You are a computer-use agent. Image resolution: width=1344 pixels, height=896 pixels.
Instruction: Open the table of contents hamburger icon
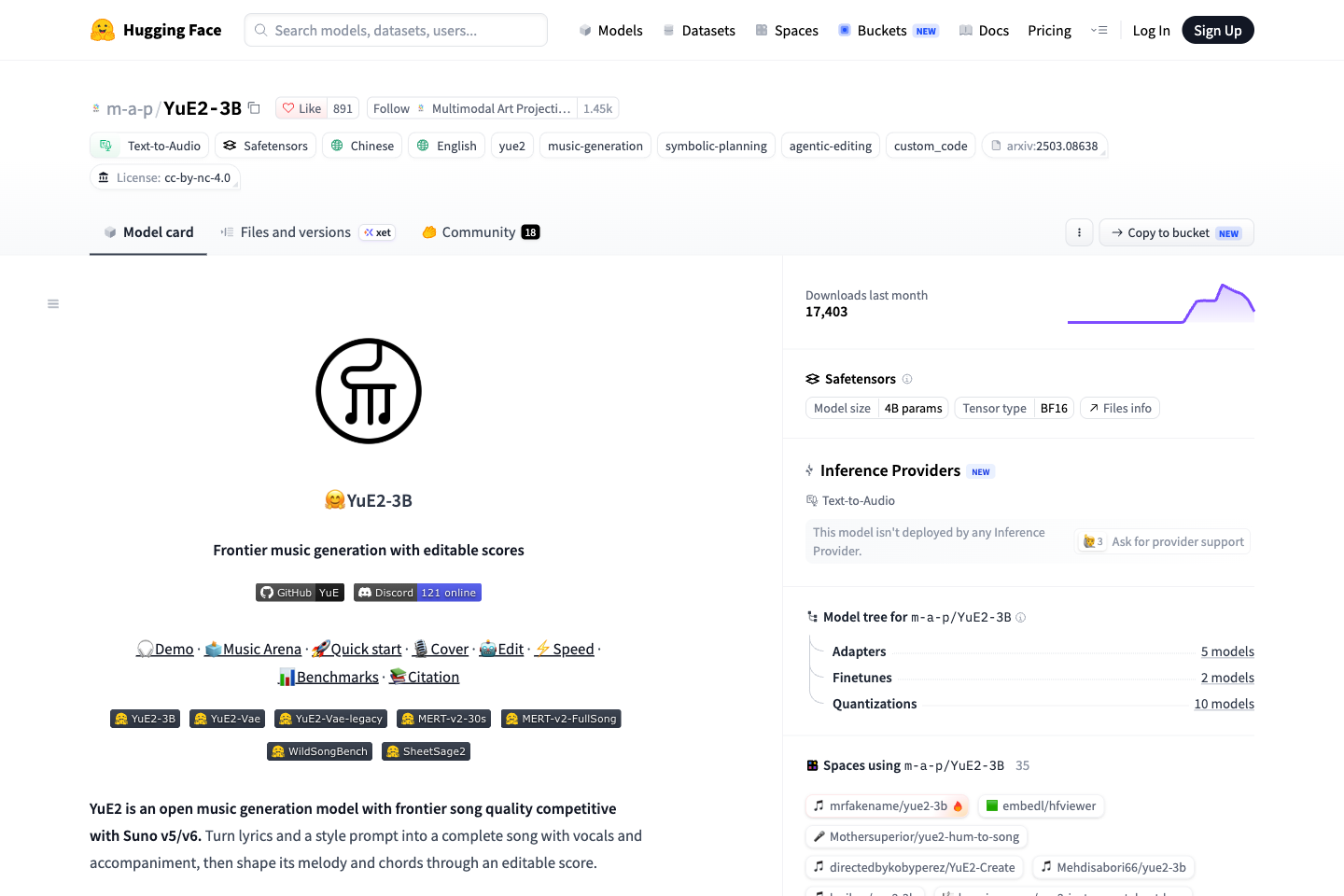click(53, 304)
